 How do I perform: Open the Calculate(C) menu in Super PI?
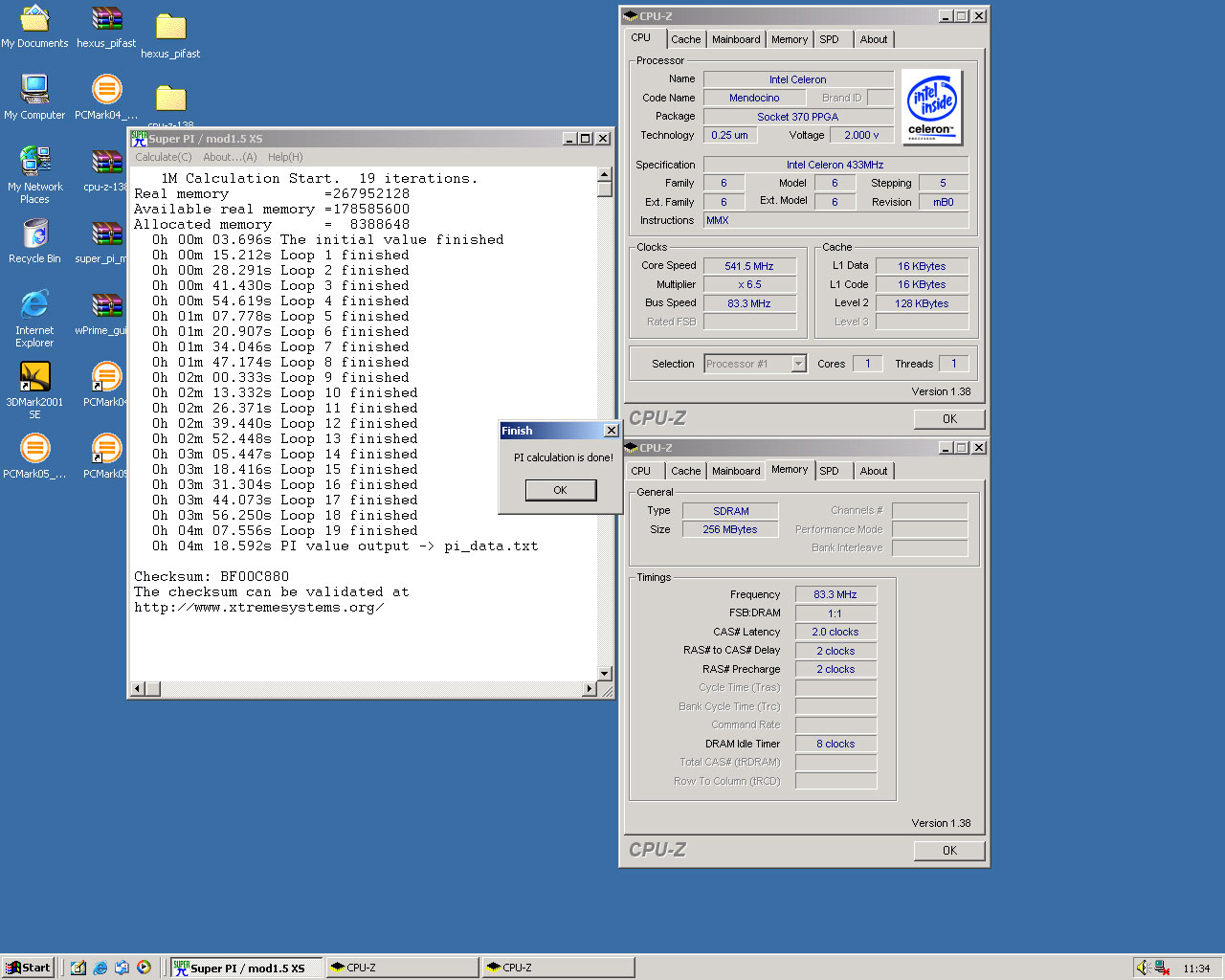coord(163,157)
